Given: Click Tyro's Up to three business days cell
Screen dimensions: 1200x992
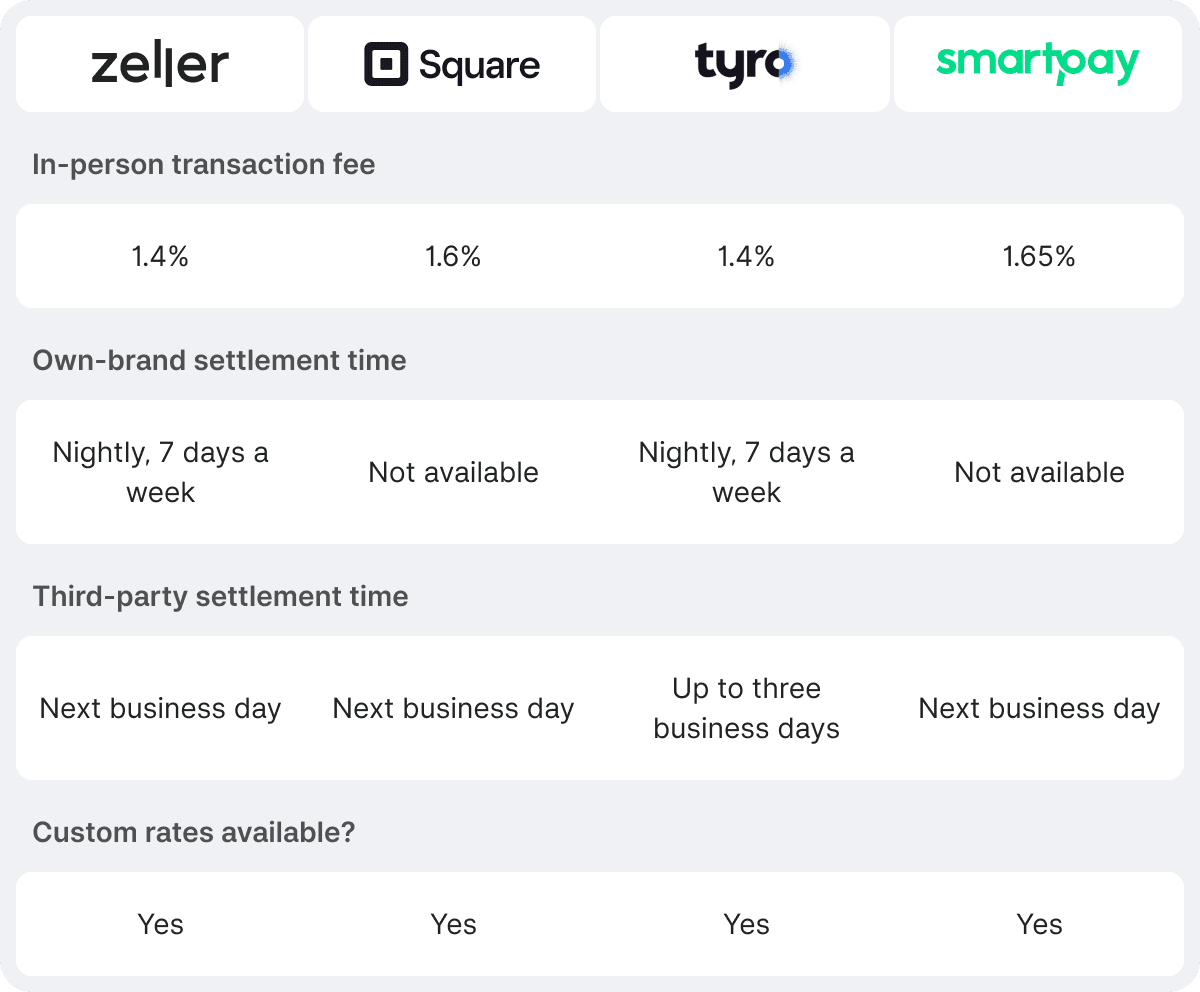Looking at the screenshot, I should point(746,708).
